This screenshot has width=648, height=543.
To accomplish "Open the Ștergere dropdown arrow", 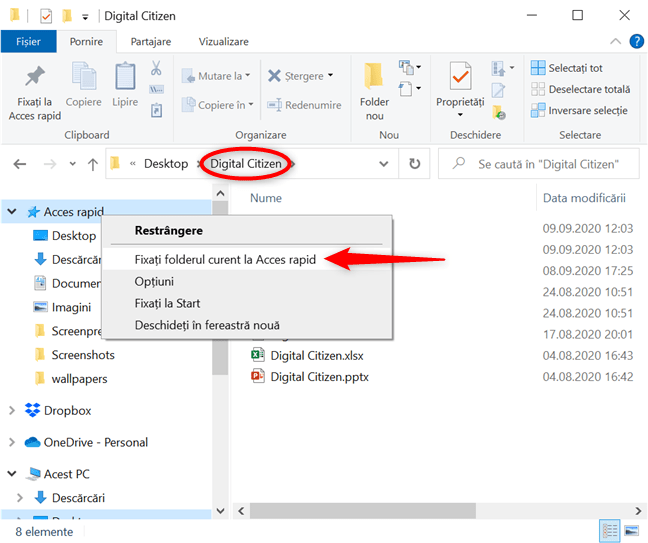I will click(x=331, y=75).
